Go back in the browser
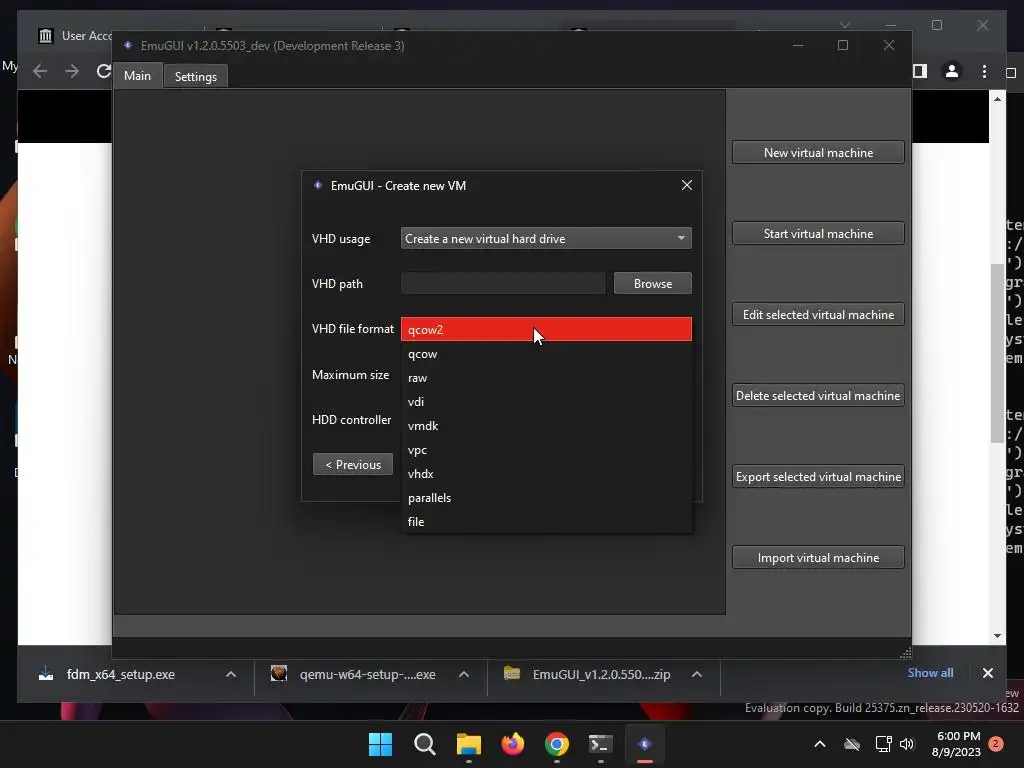Viewport: 1024px width, 768px height. click(40, 71)
